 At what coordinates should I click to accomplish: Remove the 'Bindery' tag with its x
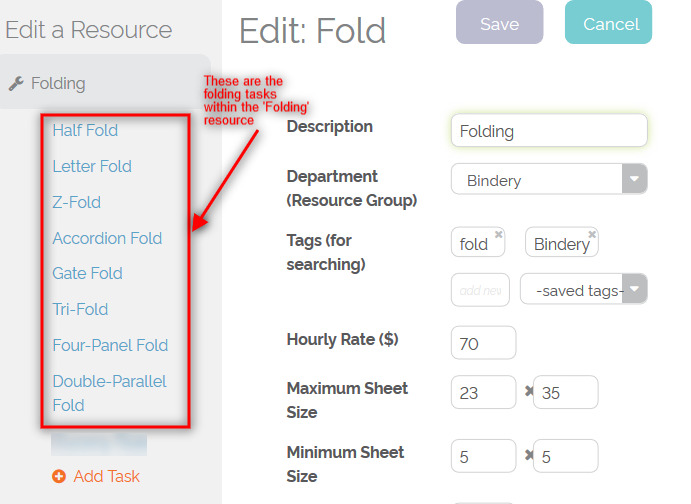[x=592, y=235]
